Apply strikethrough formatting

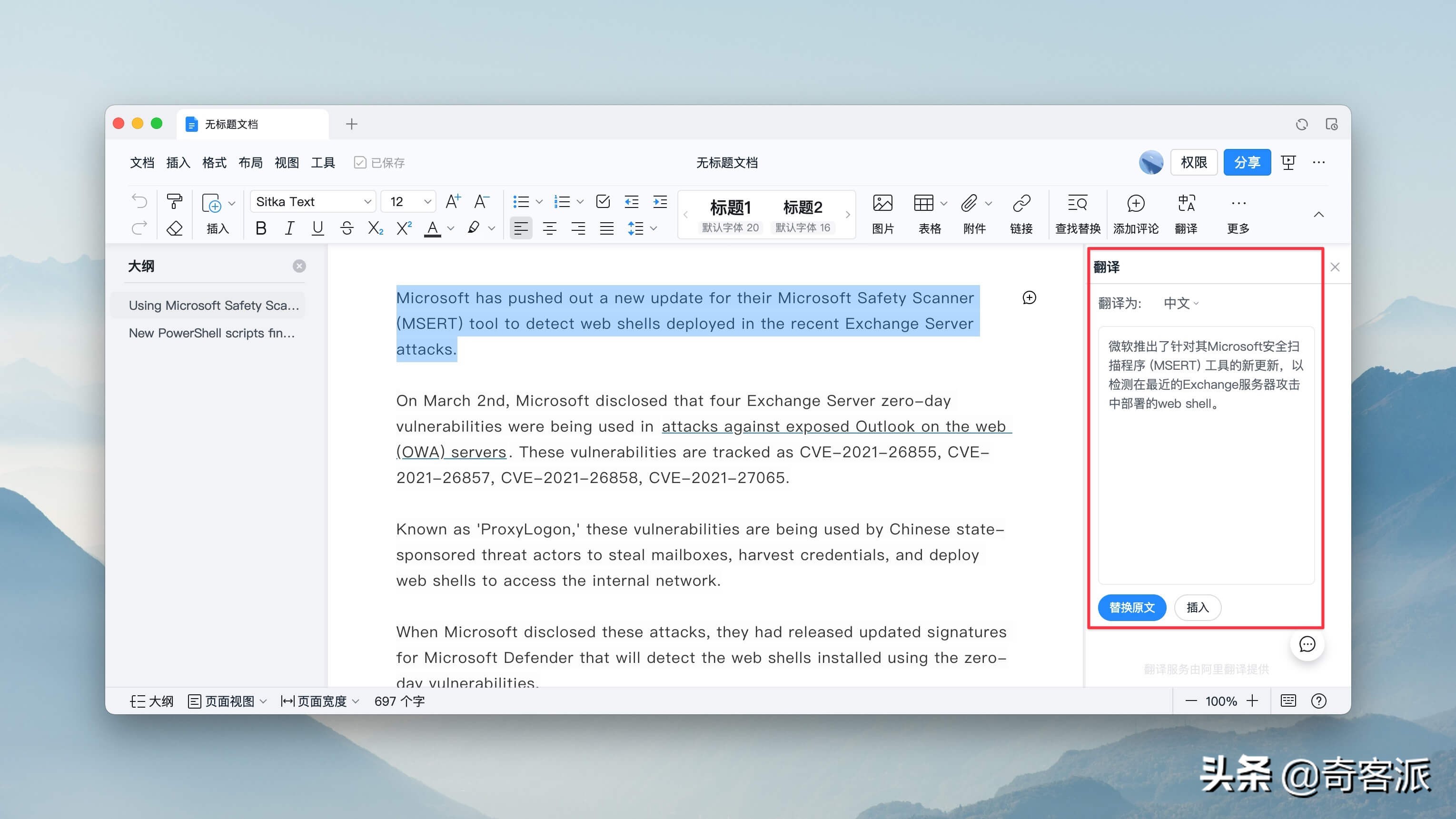pyautogui.click(x=347, y=228)
